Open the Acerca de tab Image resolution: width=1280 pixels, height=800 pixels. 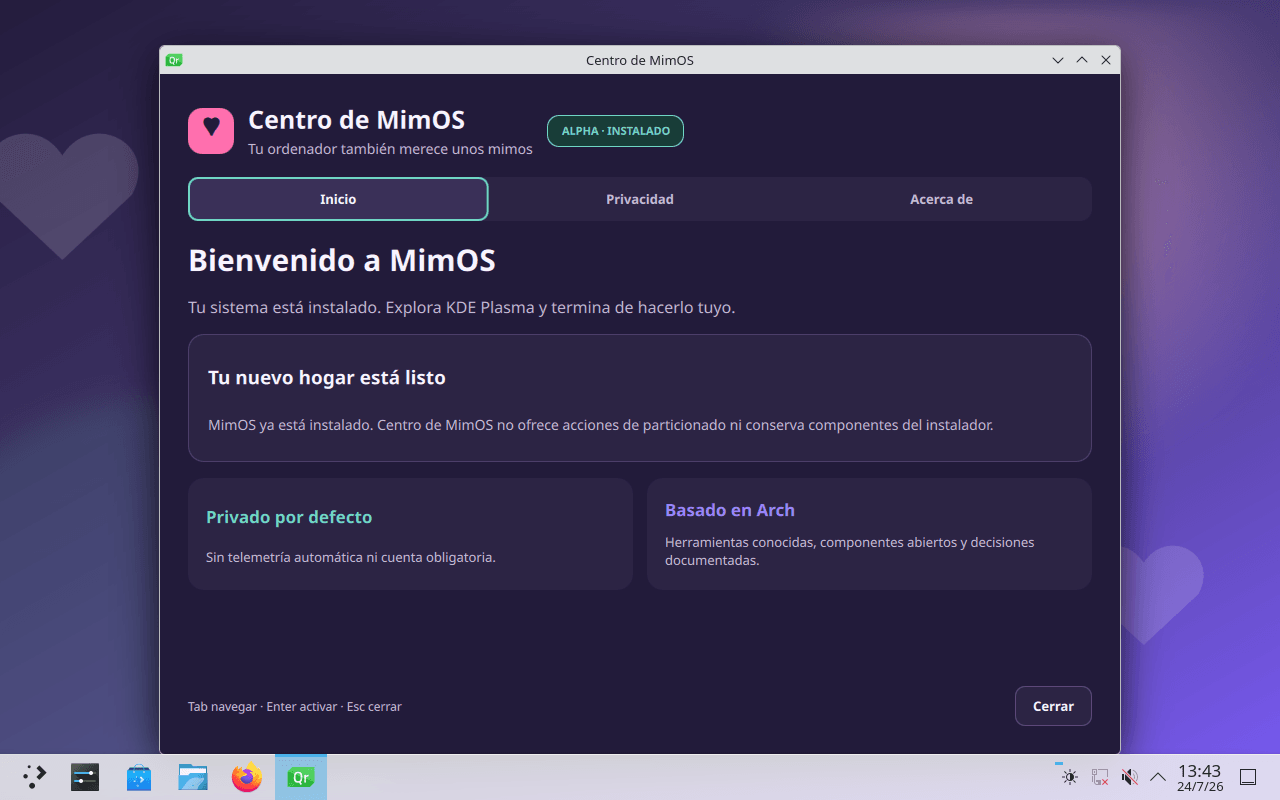pos(941,199)
